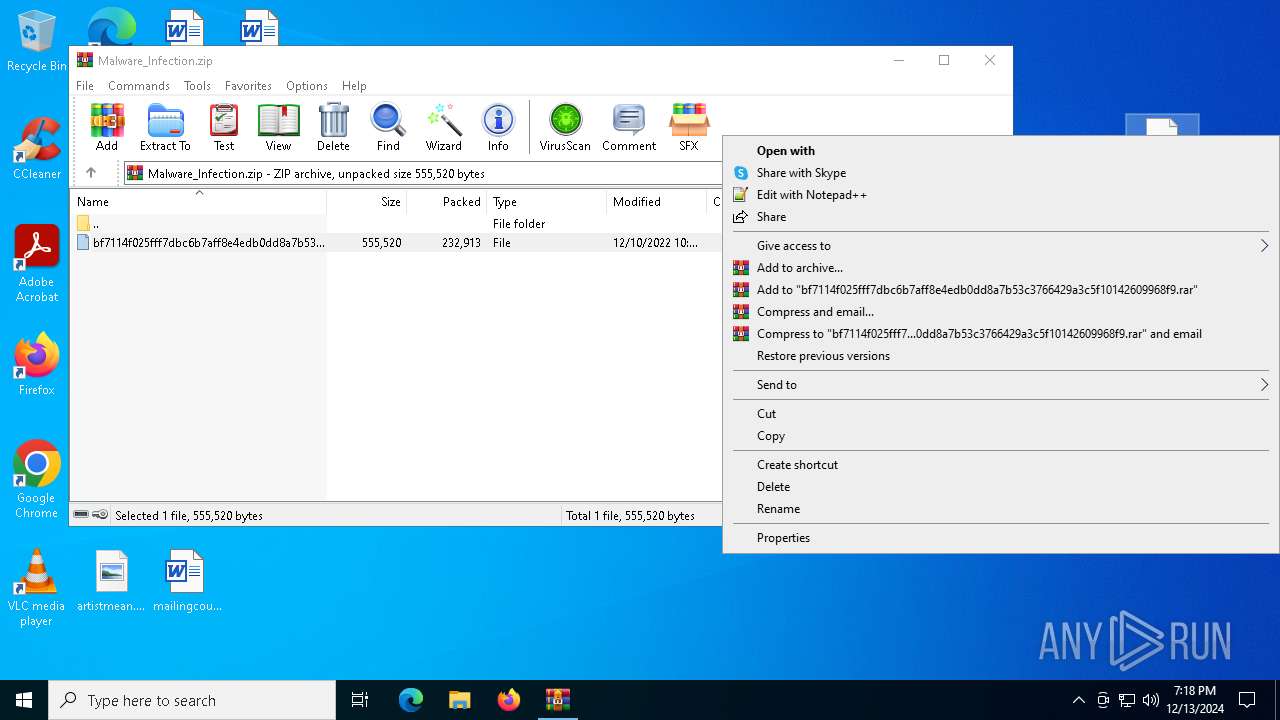Select the artistmean image file on desktop
Screen dimensions: 1280x720
point(111,581)
